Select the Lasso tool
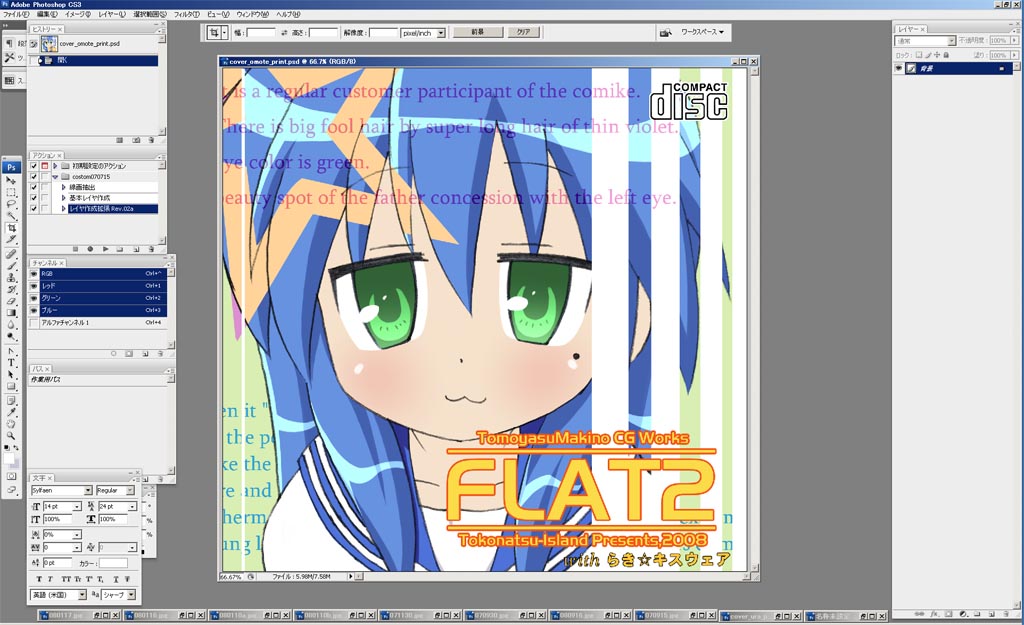This screenshot has width=1024, height=625. click(x=11, y=204)
